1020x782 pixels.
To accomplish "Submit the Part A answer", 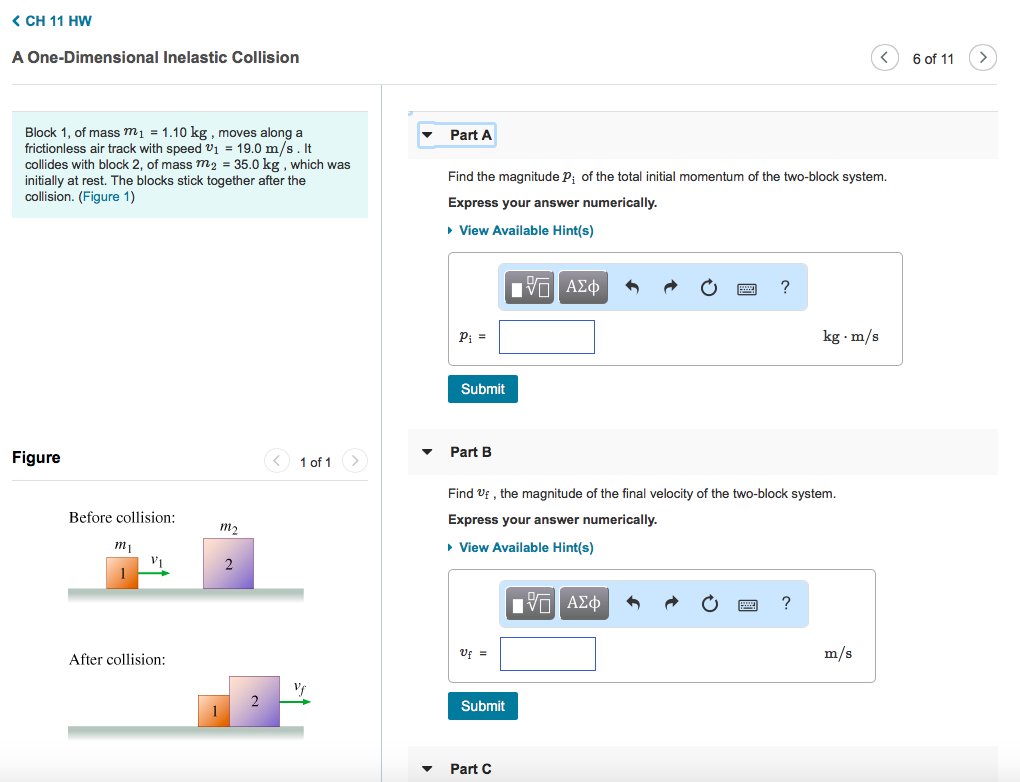I will pyautogui.click(x=483, y=389).
